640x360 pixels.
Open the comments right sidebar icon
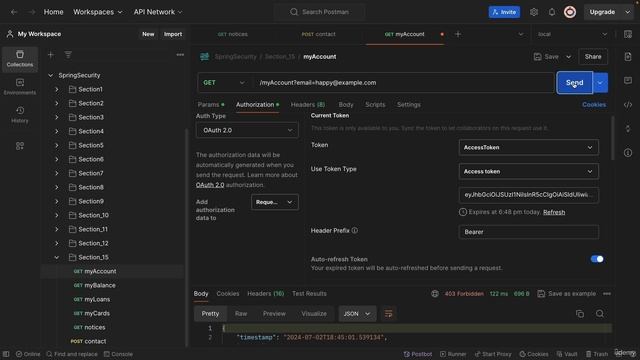point(628,80)
